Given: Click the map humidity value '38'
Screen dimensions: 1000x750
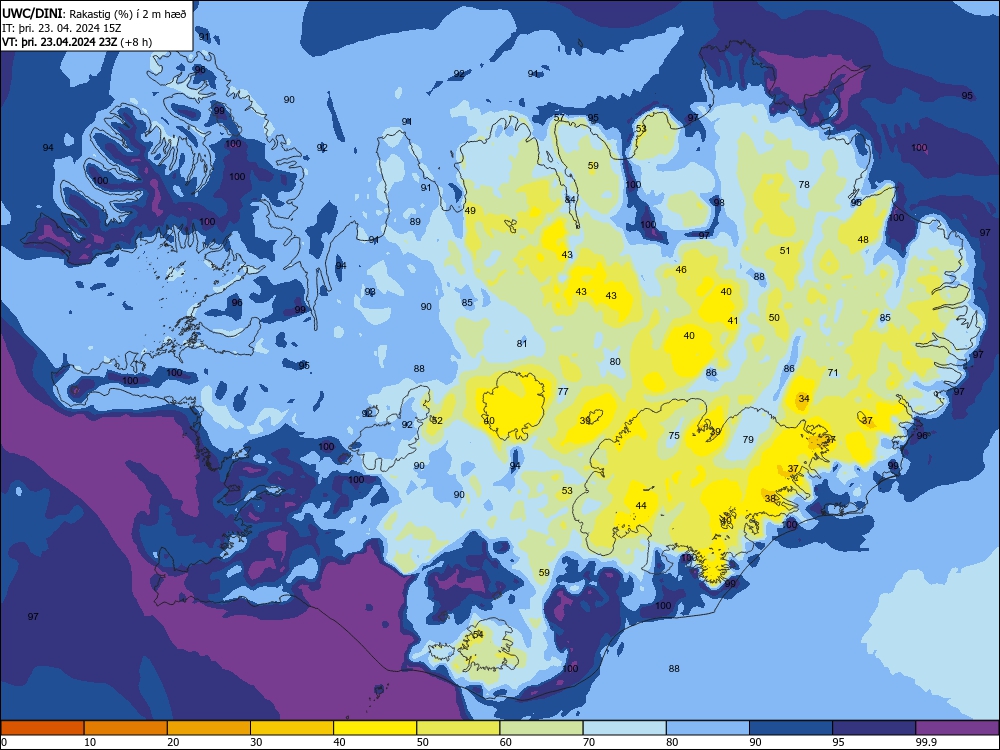Looking at the screenshot, I should pyautogui.click(x=770, y=499).
